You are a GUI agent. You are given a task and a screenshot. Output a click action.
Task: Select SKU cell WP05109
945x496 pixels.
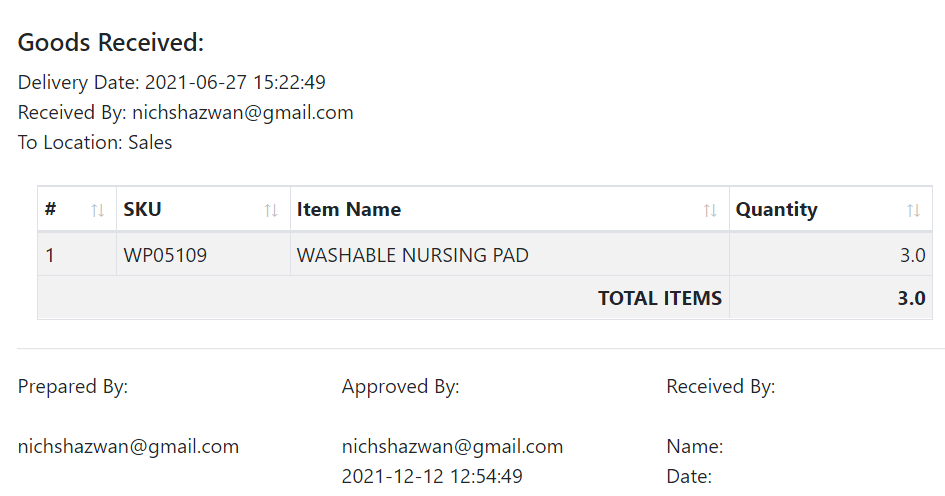pyautogui.click(x=203, y=255)
